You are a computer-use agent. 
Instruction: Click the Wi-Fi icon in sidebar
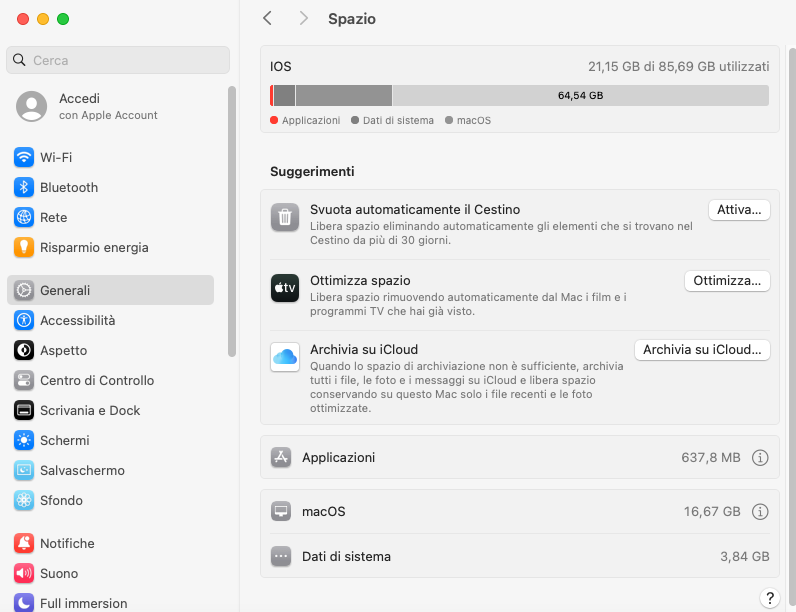coord(24,157)
